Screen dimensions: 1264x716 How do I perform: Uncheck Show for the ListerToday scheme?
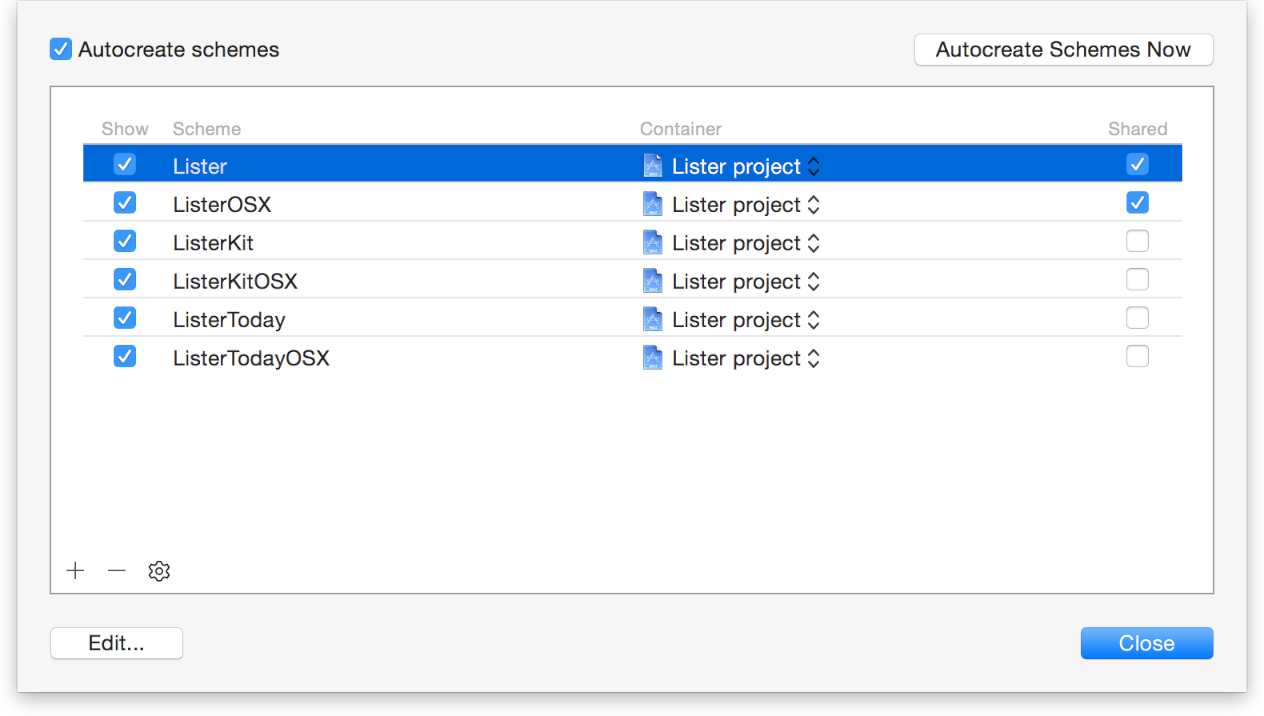click(125, 318)
